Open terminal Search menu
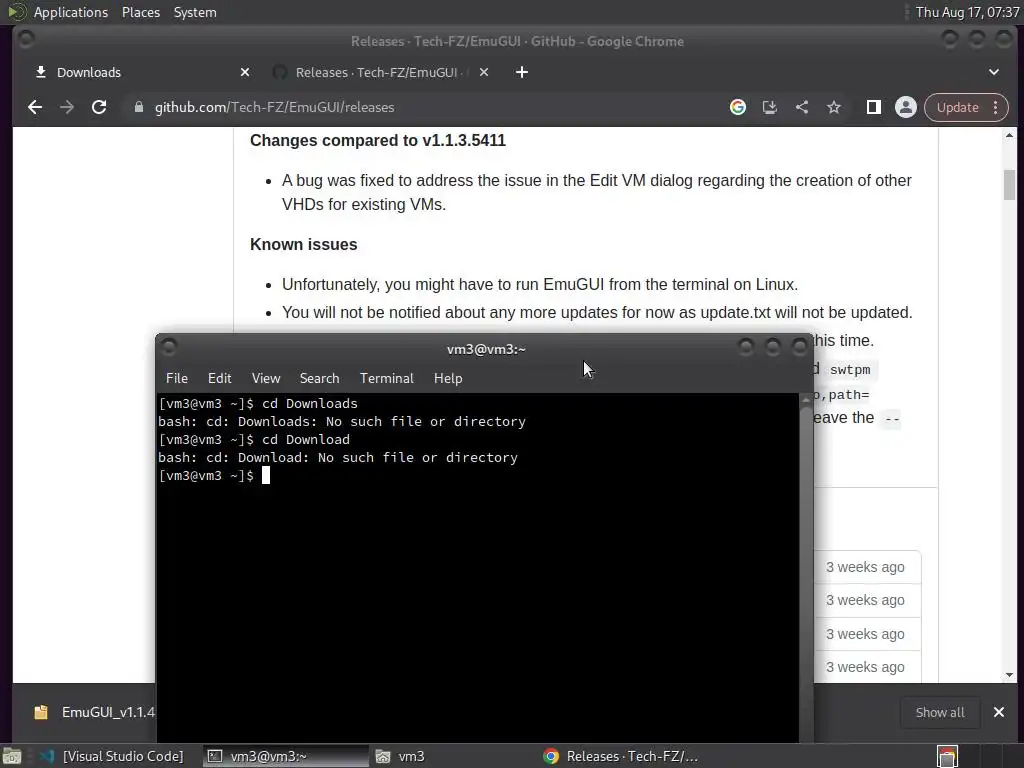 [319, 378]
